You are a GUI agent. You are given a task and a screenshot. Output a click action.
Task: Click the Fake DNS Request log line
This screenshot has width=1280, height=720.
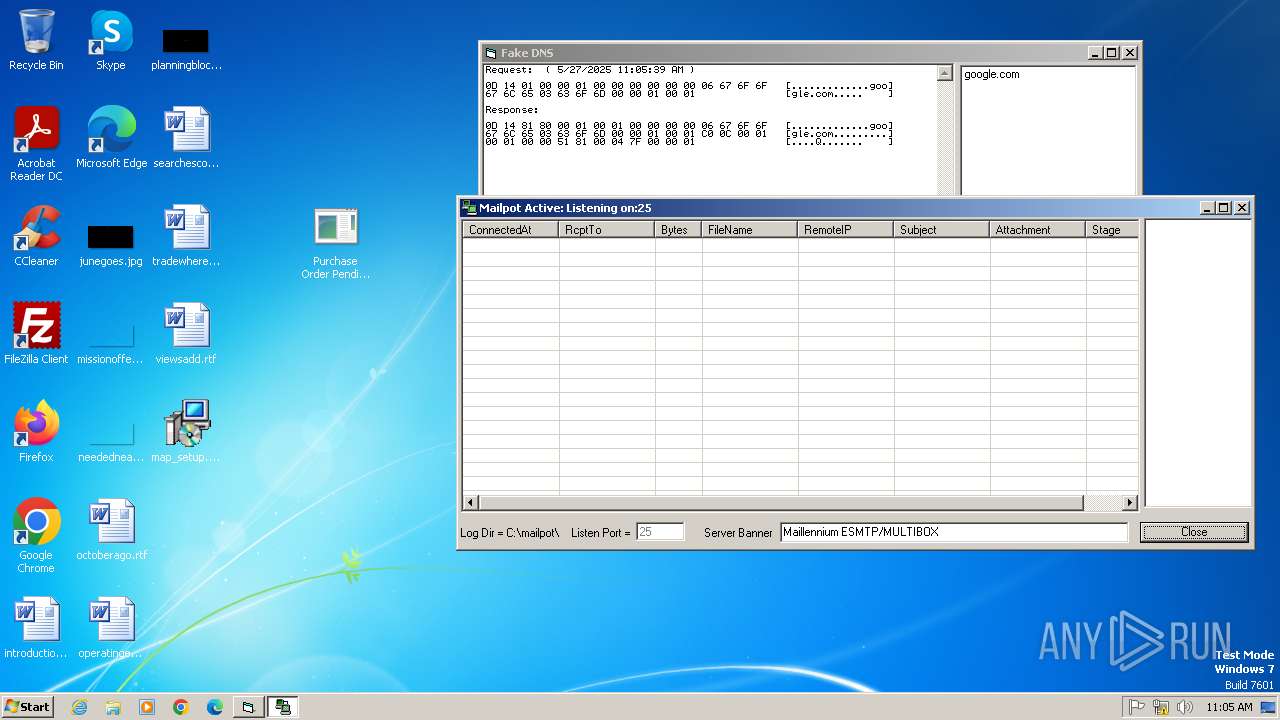coord(590,70)
